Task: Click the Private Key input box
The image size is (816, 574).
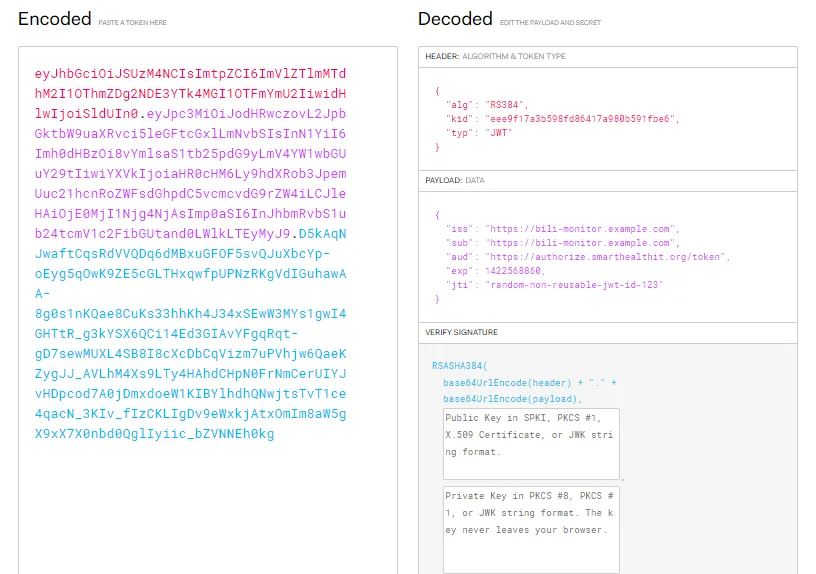Action: [531, 530]
